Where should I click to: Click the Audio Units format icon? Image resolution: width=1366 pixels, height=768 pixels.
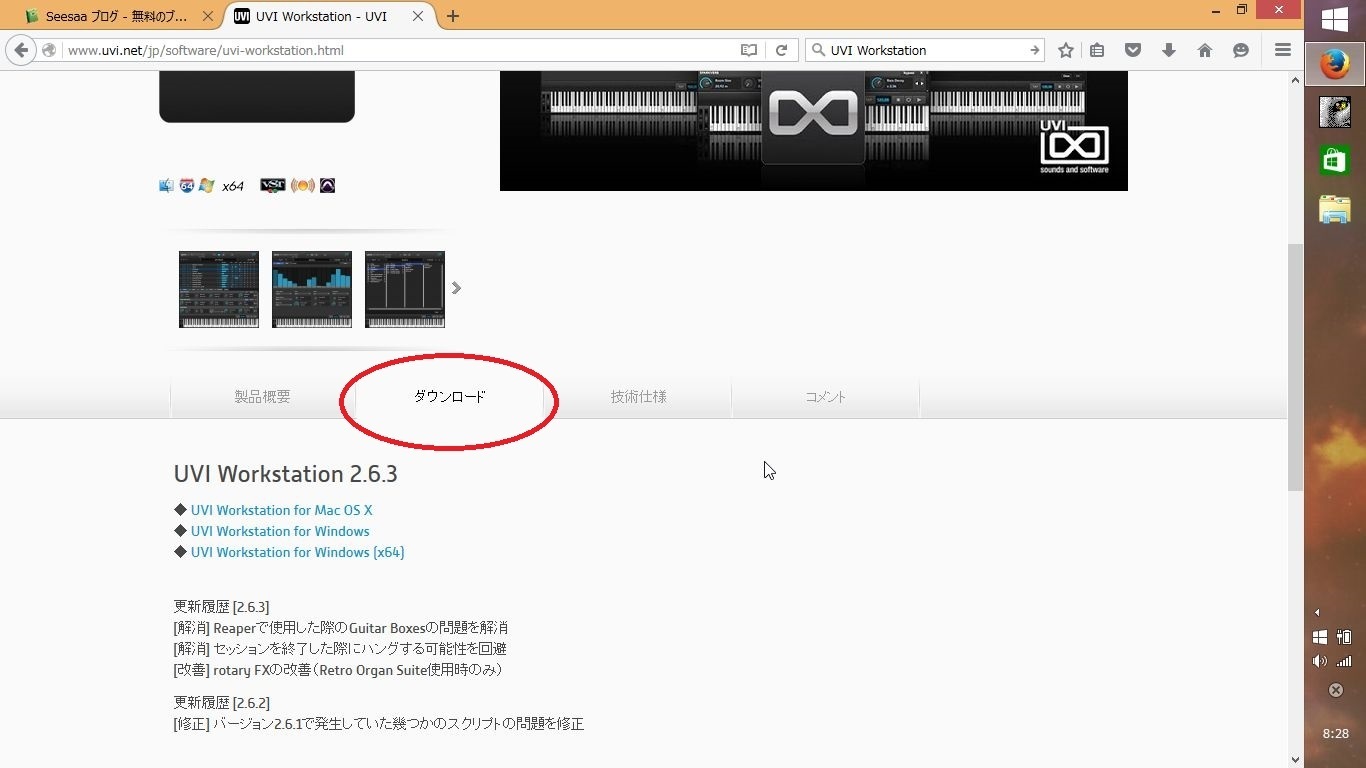pos(303,185)
